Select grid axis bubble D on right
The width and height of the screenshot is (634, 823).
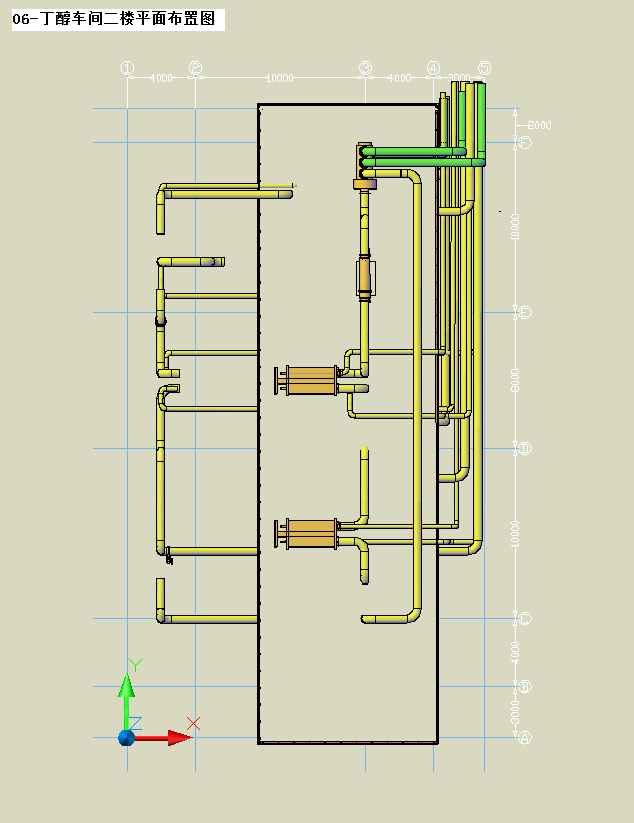[x=525, y=448]
